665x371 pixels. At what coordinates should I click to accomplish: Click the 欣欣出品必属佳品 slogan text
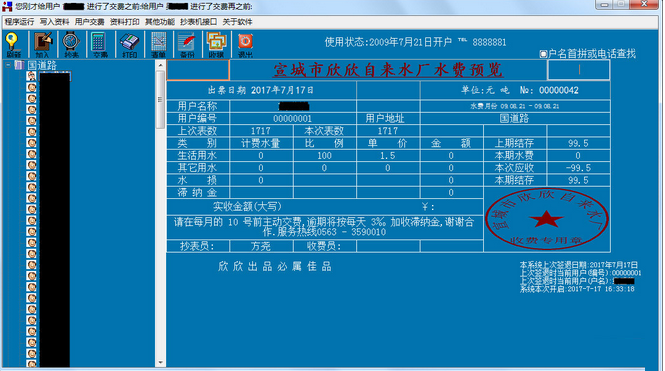click(275, 266)
